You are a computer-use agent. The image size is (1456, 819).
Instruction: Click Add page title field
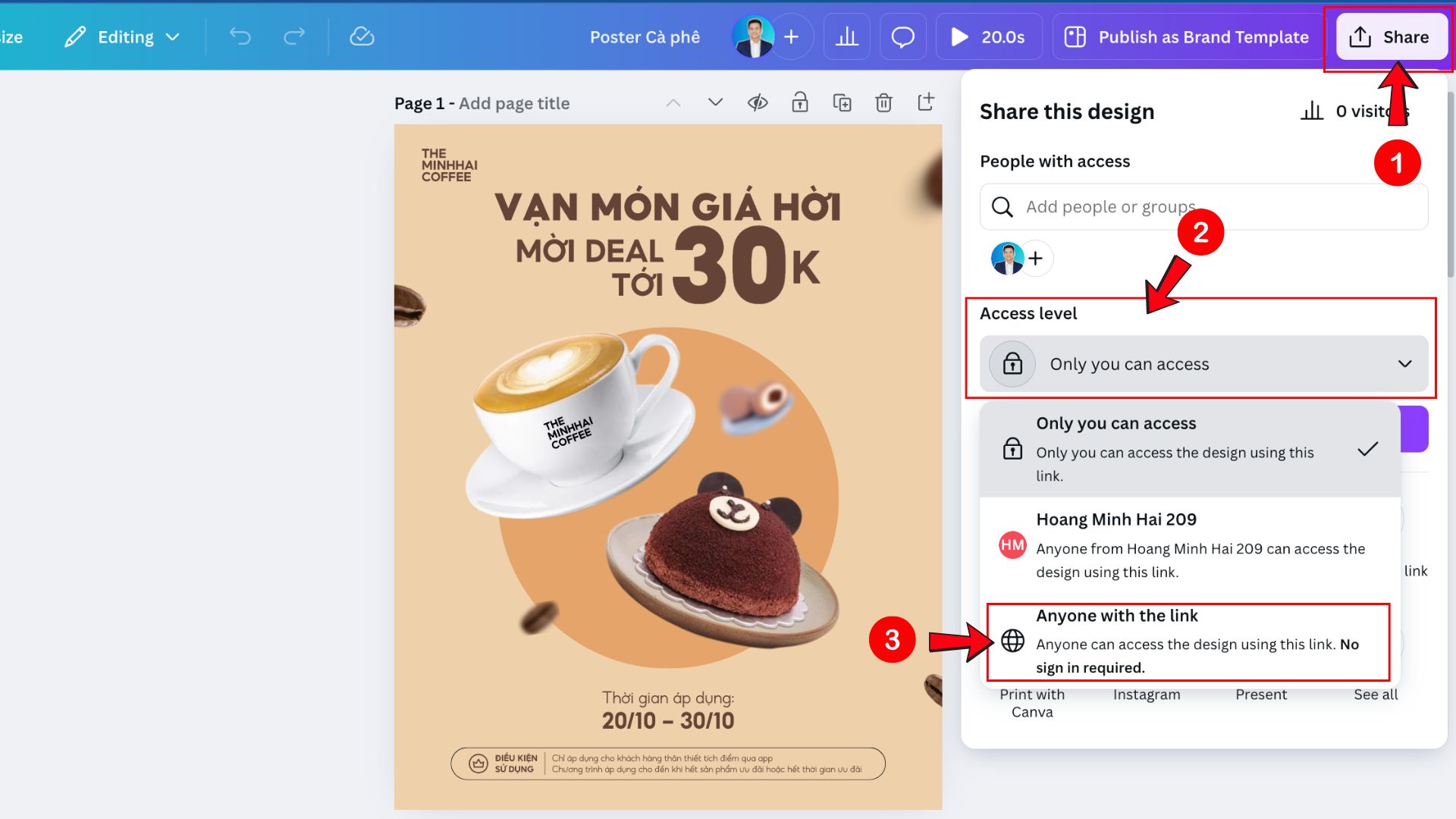pos(514,103)
